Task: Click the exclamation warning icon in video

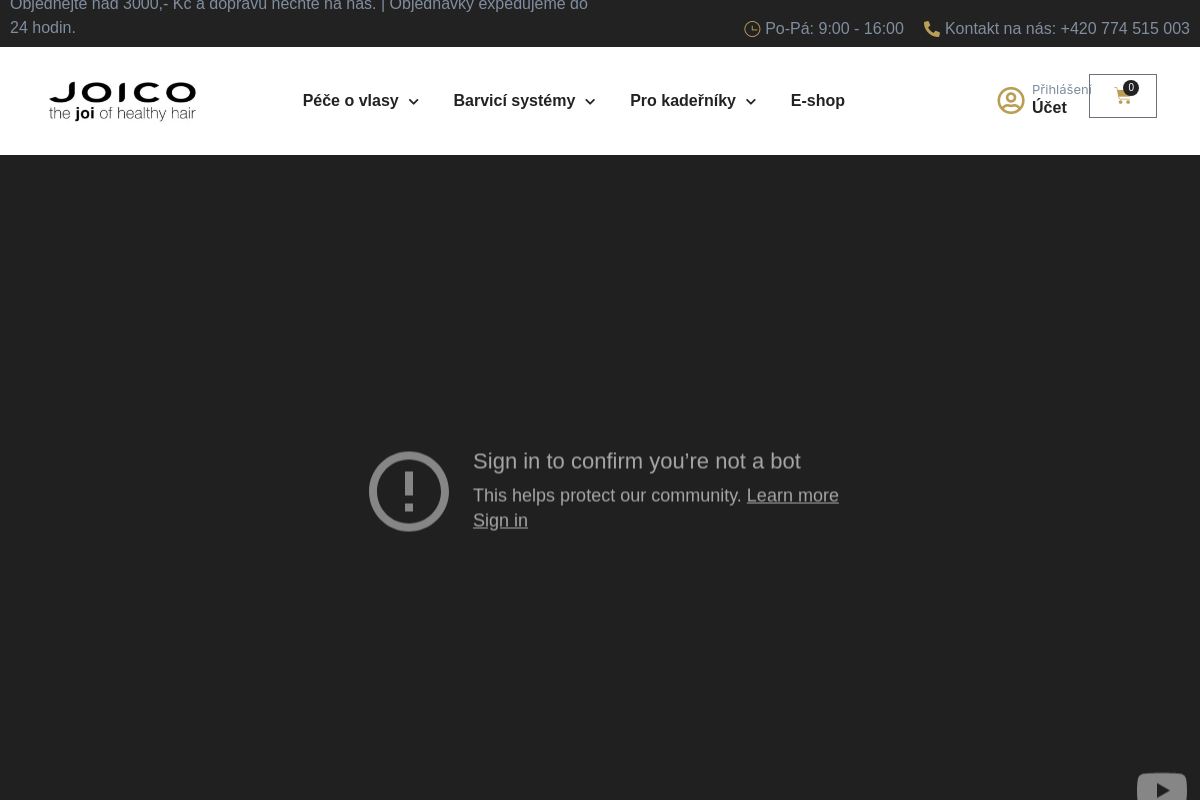Action: tap(409, 491)
